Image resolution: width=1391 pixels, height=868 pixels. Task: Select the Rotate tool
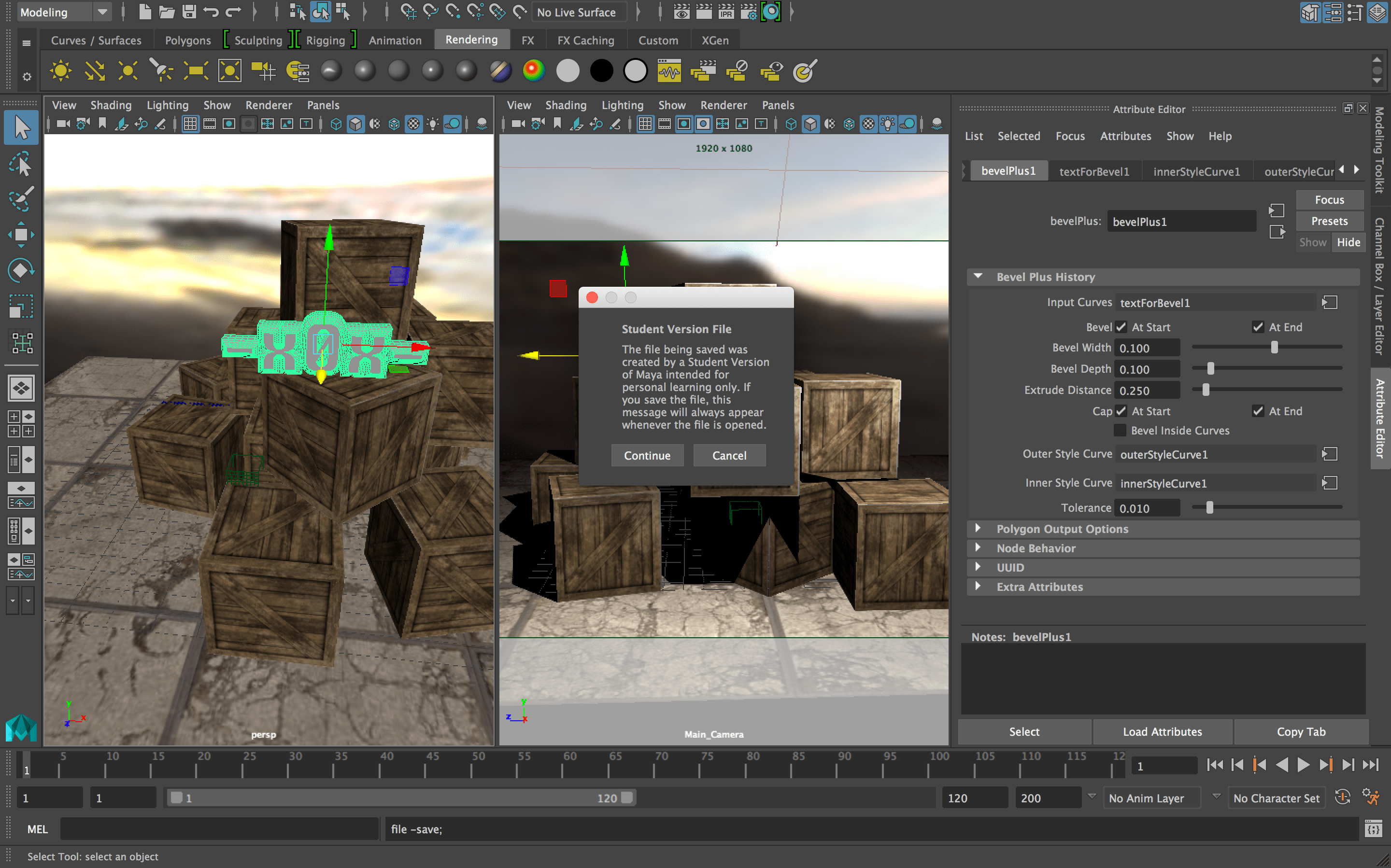(21, 270)
